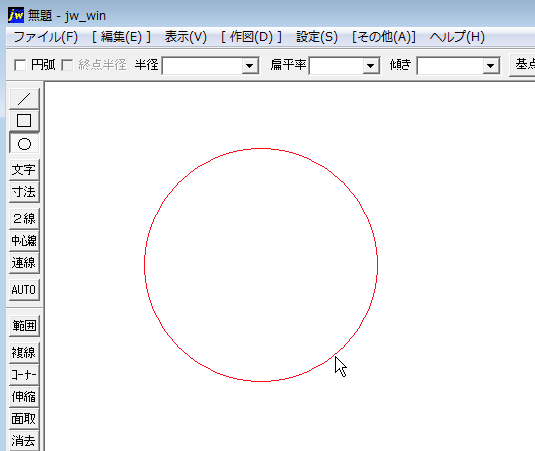Open the その他(A) menu
Viewport: 535px width, 451px height.
point(384,37)
